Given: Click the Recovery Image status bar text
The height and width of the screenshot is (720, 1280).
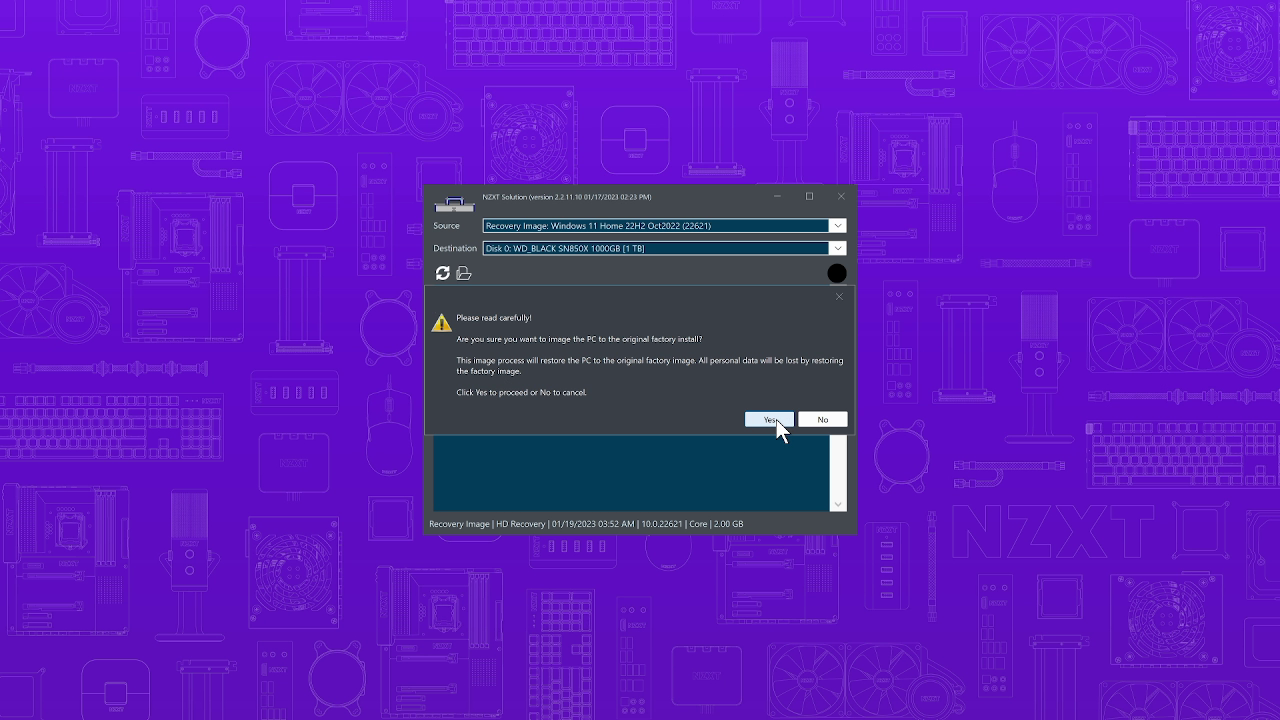Looking at the screenshot, I should (x=459, y=523).
